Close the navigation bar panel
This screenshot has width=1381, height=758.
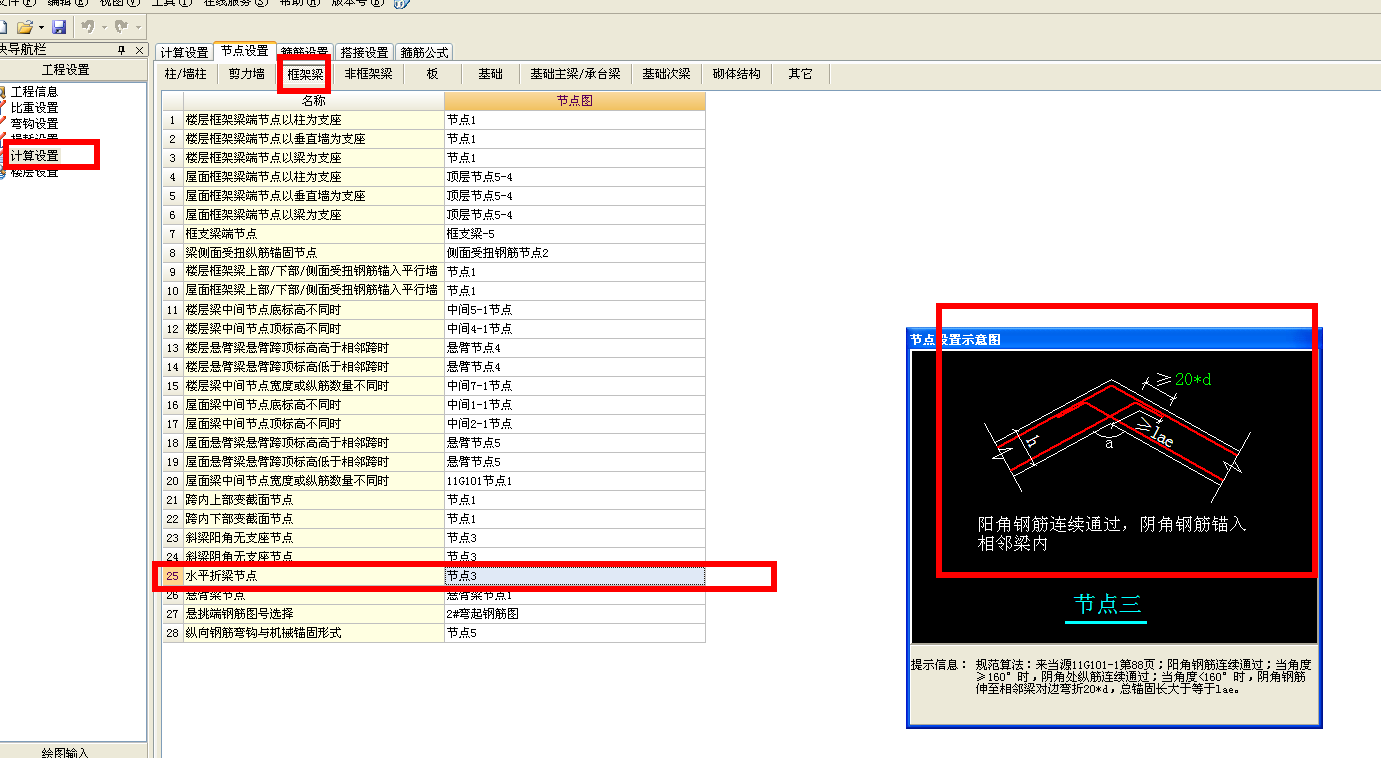click(138, 49)
